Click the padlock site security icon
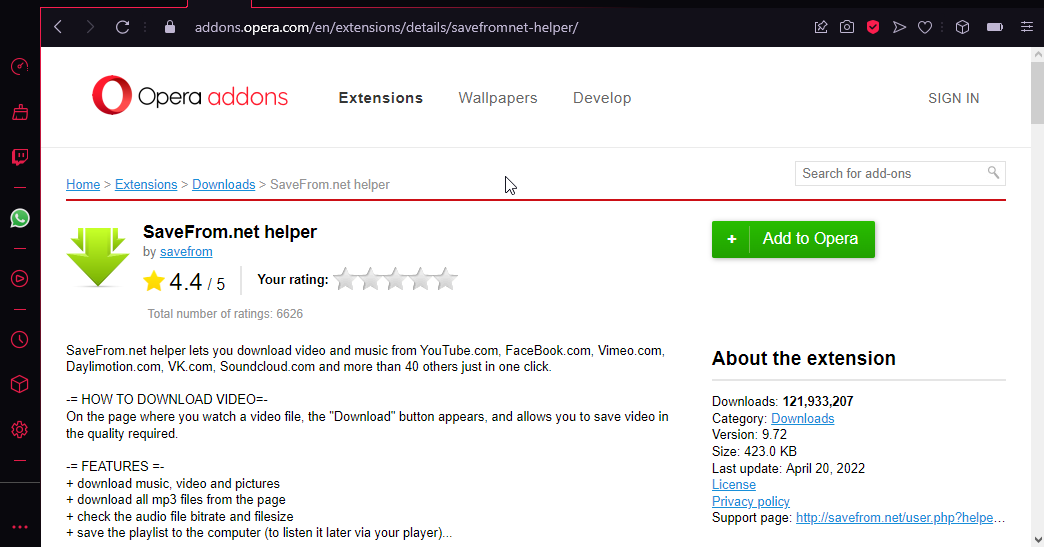This screenshot has width=1044, height=547. pos(170,27)
